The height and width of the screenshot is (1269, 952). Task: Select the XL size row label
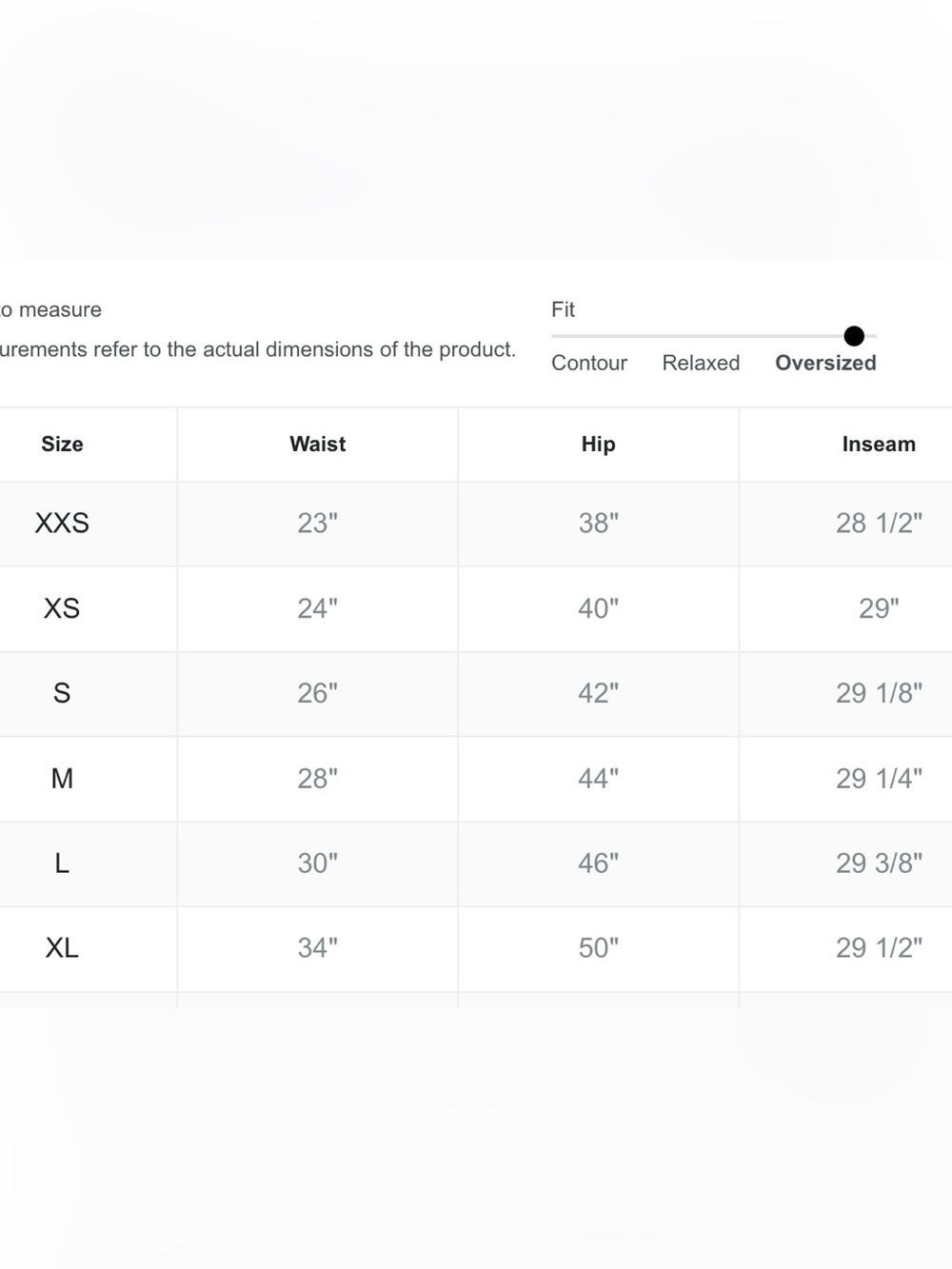click(x=62, y=948)
